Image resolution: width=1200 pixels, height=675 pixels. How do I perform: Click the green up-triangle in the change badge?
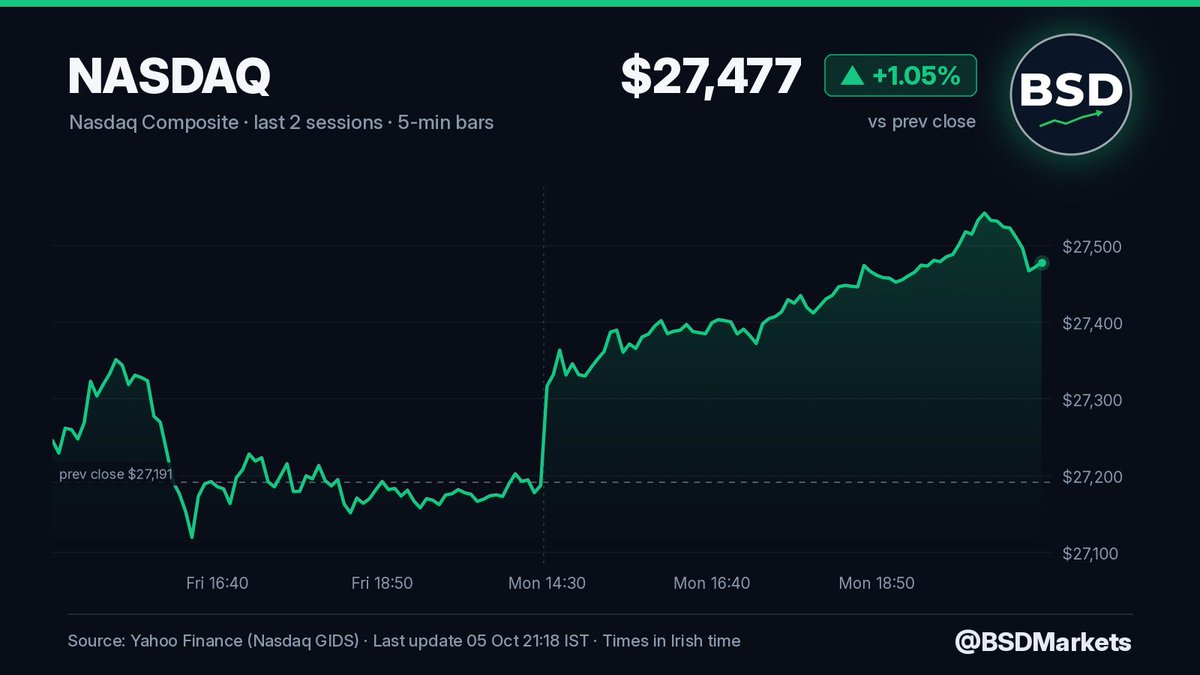pos(850,76)
